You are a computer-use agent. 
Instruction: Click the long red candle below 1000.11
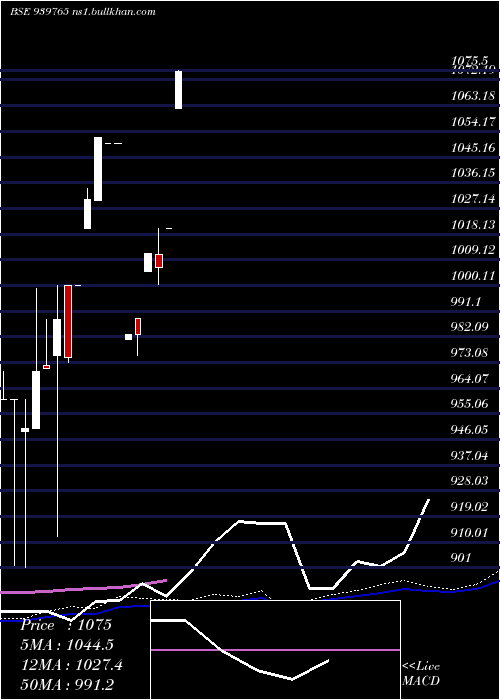point(68,321)
